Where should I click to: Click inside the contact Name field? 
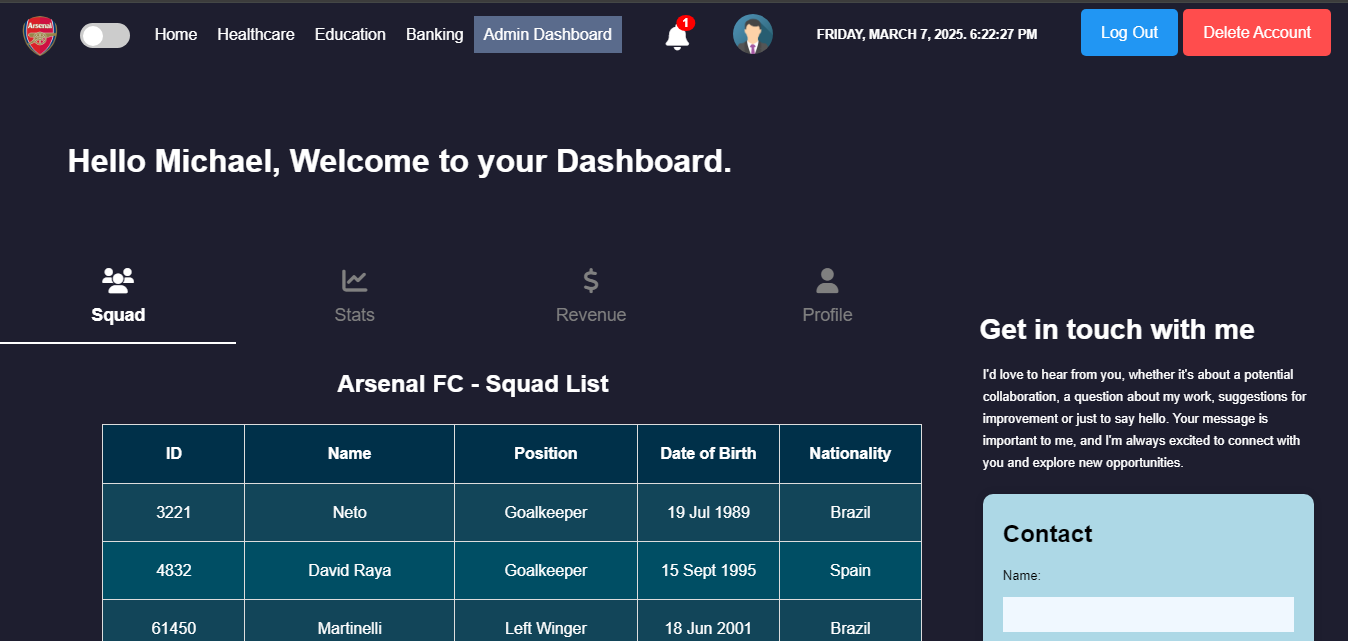tap(1147, 614)
